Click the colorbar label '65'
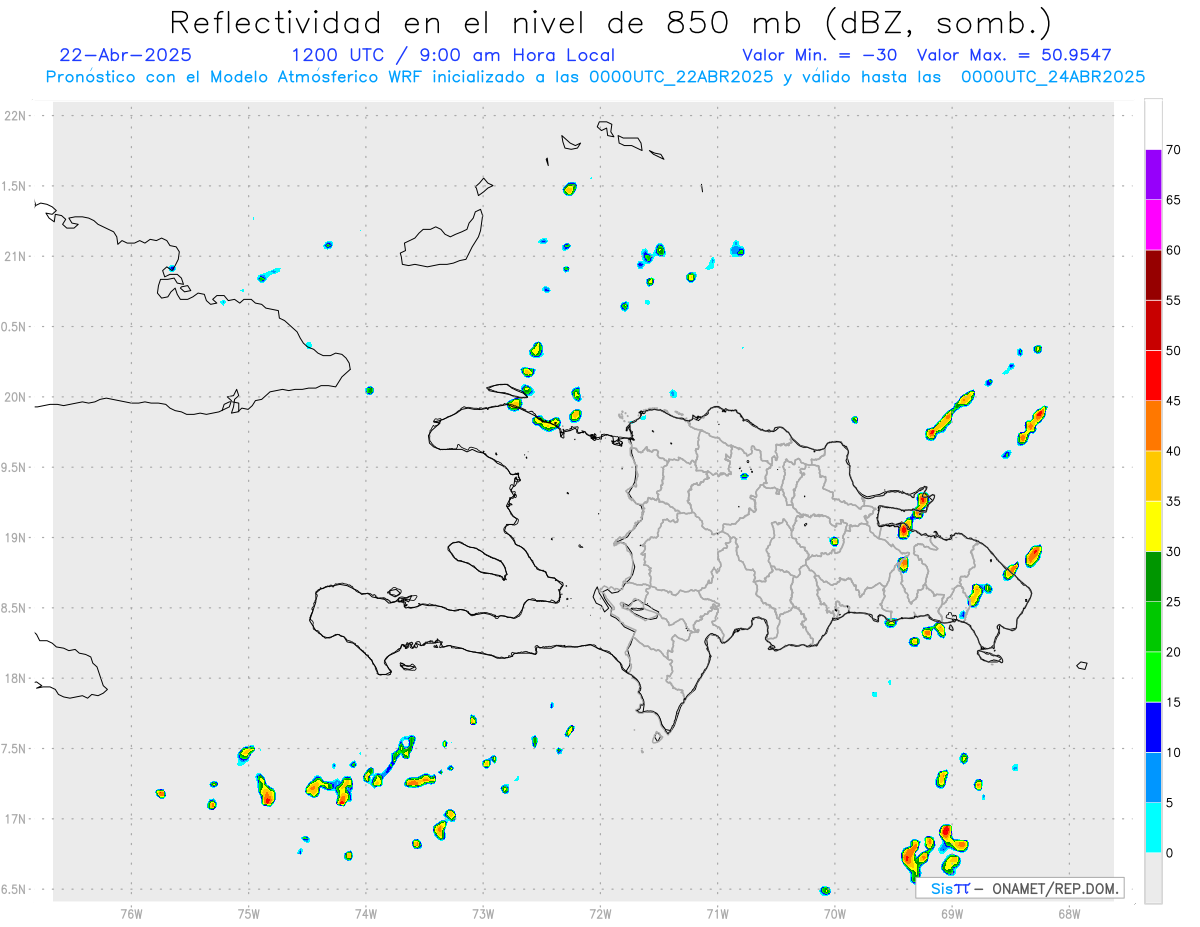This screenshot has width=1200, height=927. click(1174, 200)
